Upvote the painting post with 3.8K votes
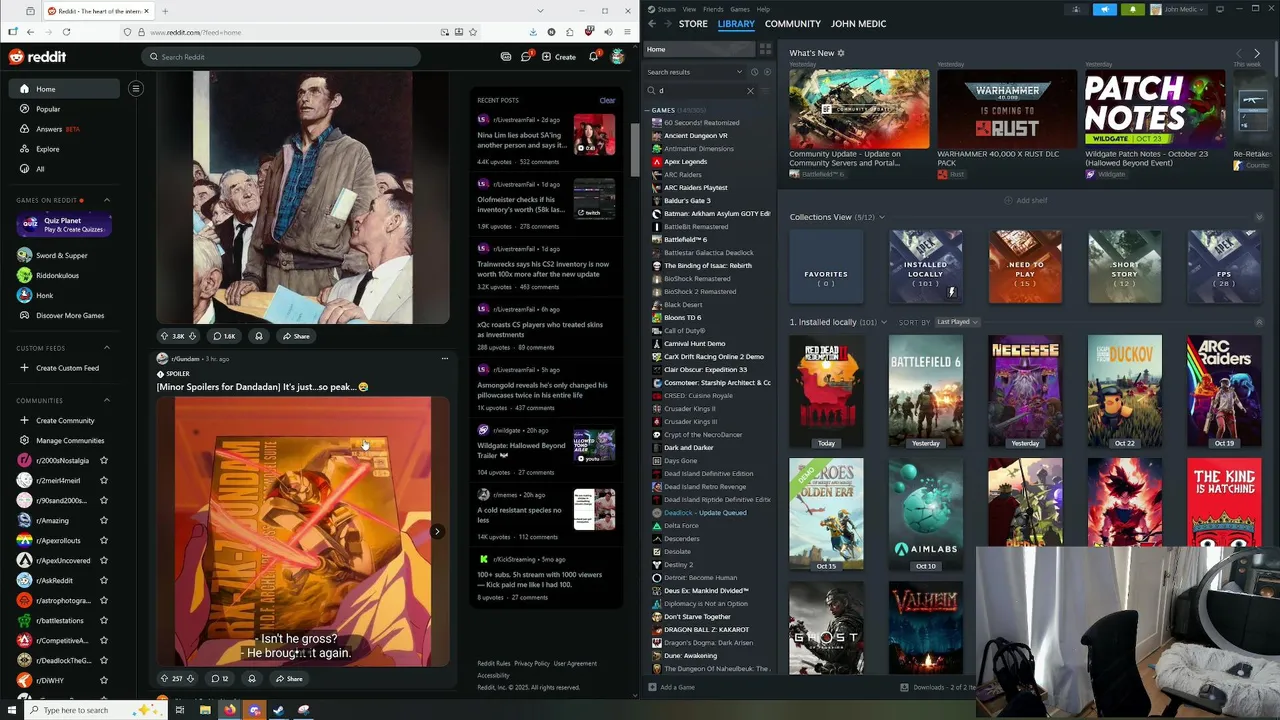The height and width of the screenshot is (720, 1280). 165,336
